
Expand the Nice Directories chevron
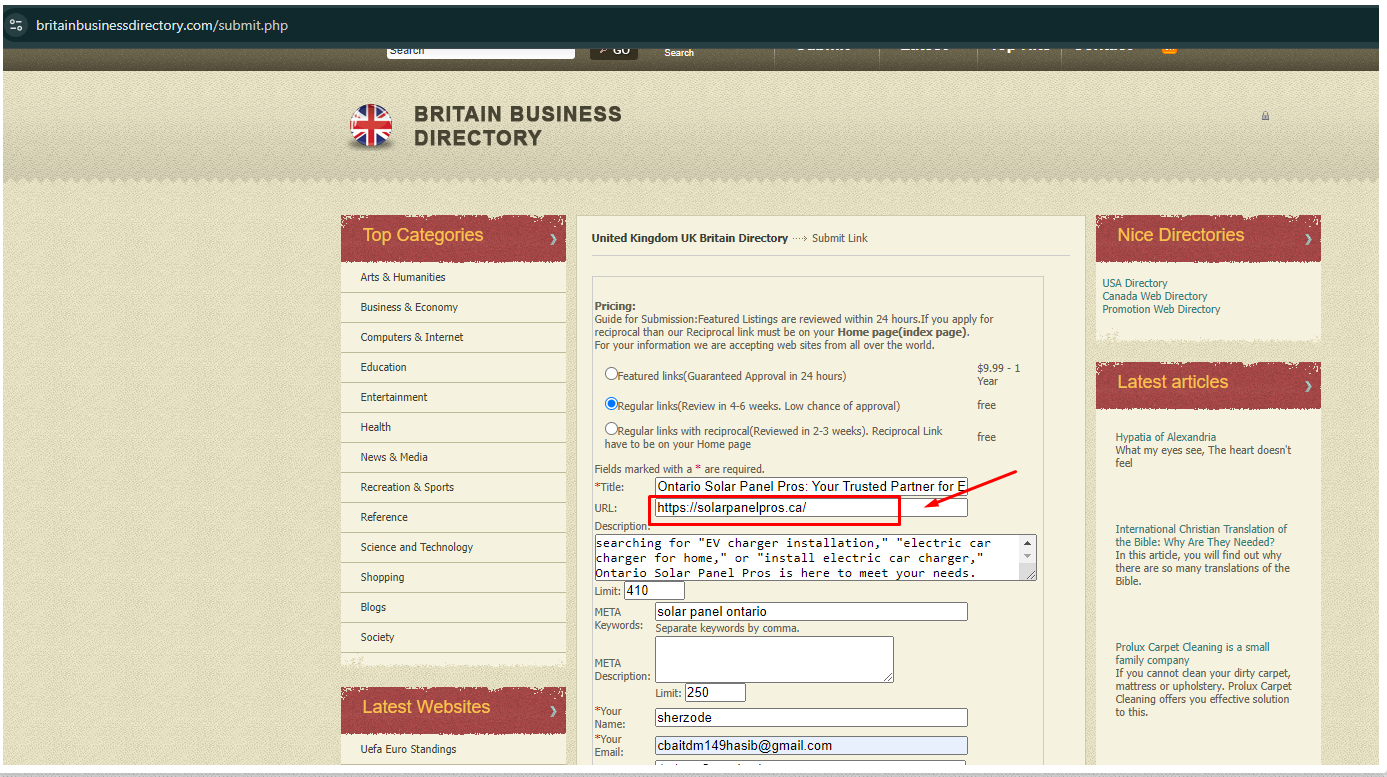coord(1308,239)
